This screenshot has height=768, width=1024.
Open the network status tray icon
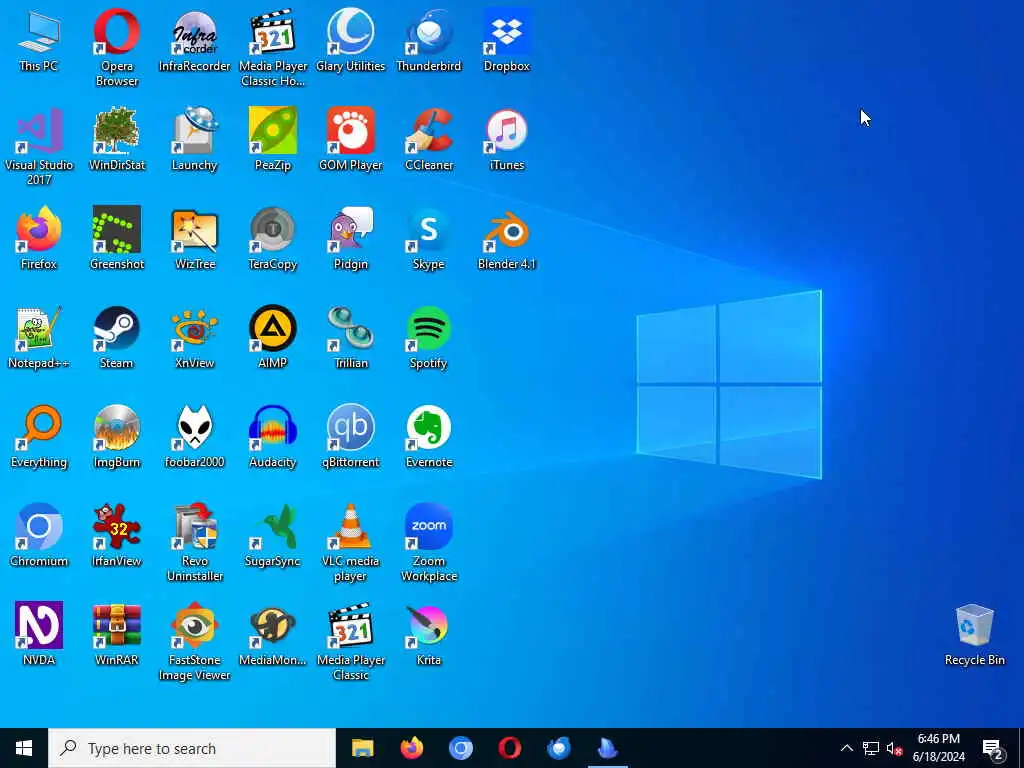point(871,748)
